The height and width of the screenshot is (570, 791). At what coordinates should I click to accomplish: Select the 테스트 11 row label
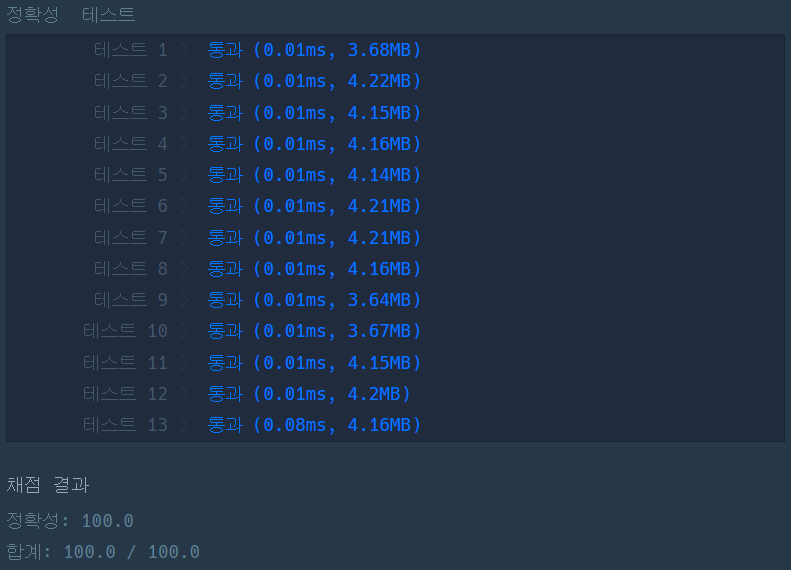click(125, 363)
